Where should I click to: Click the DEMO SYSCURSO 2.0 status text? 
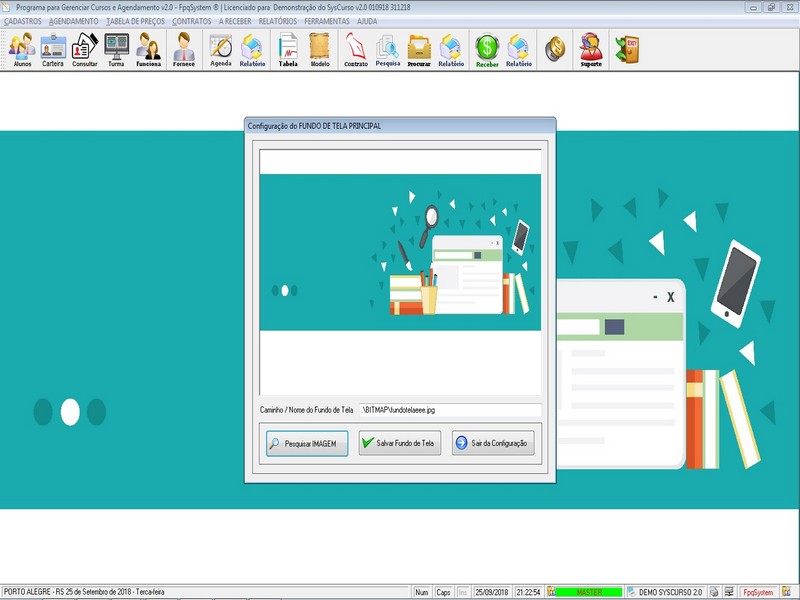pyautogui.click(x=670, y=592)
